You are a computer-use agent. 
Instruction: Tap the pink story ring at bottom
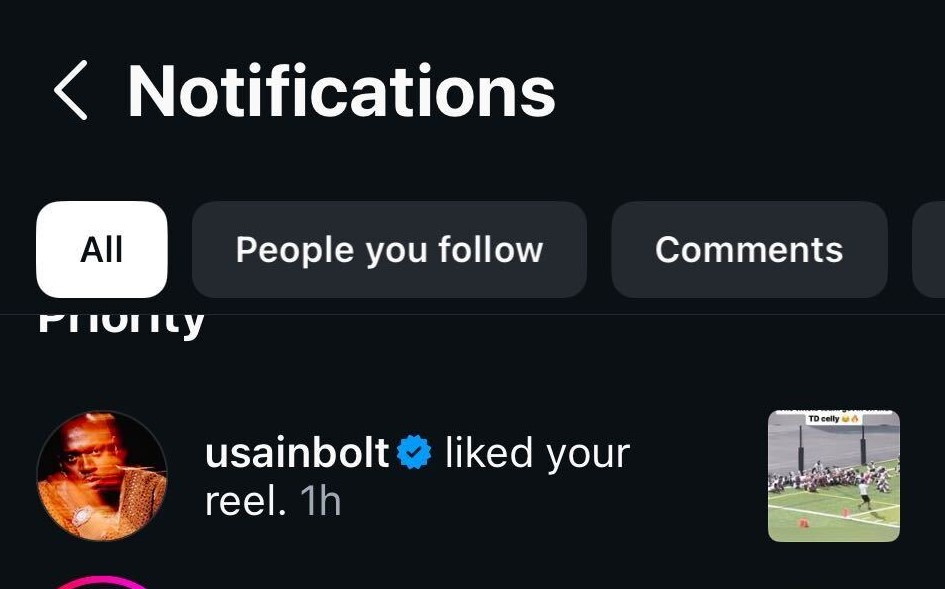point(102,582)
